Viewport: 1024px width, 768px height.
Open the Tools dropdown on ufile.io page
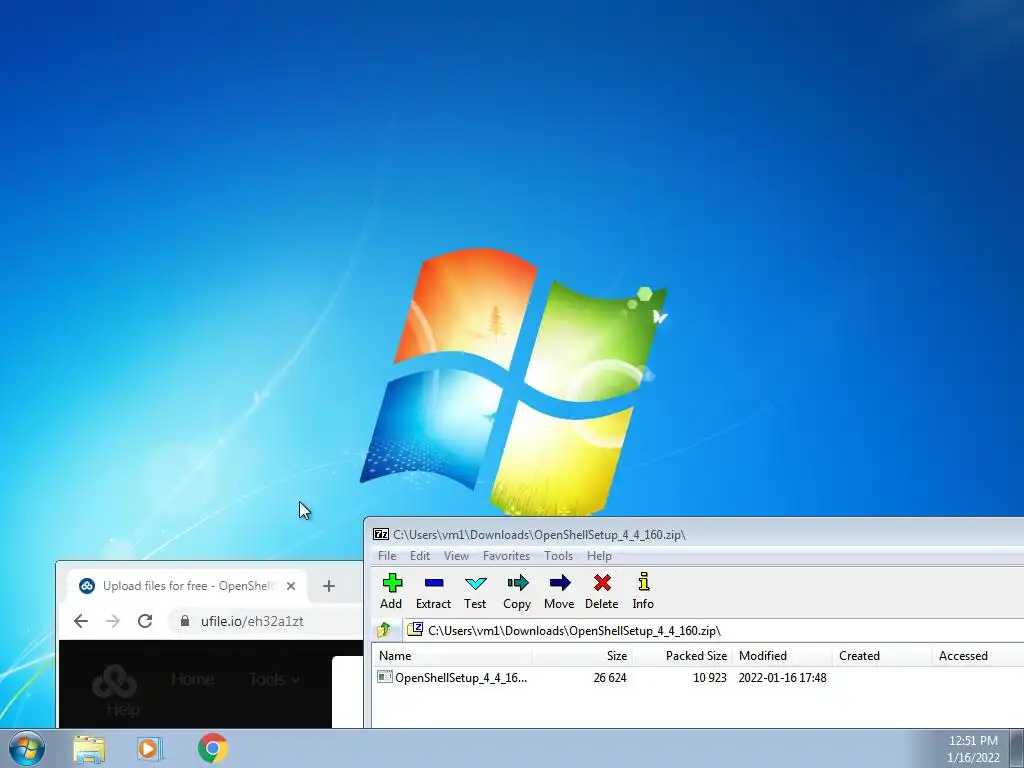pyautogui.click(x=274, y=679)
